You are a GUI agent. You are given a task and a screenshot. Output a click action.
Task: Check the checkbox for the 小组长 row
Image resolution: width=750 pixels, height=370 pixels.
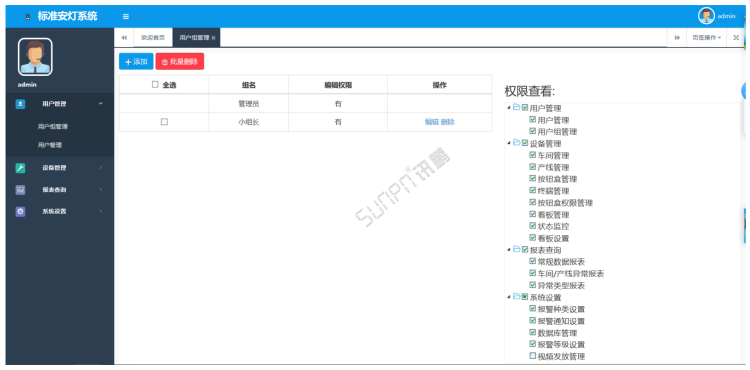(164, 122)
